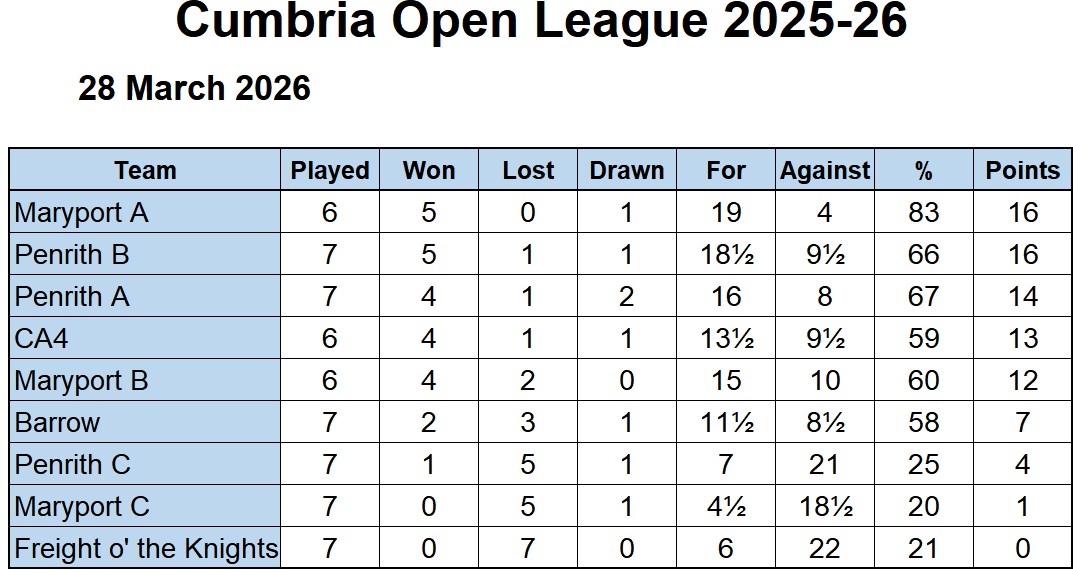1073x572 pixels.
Task: Click the Won column header
Action: 429,170
